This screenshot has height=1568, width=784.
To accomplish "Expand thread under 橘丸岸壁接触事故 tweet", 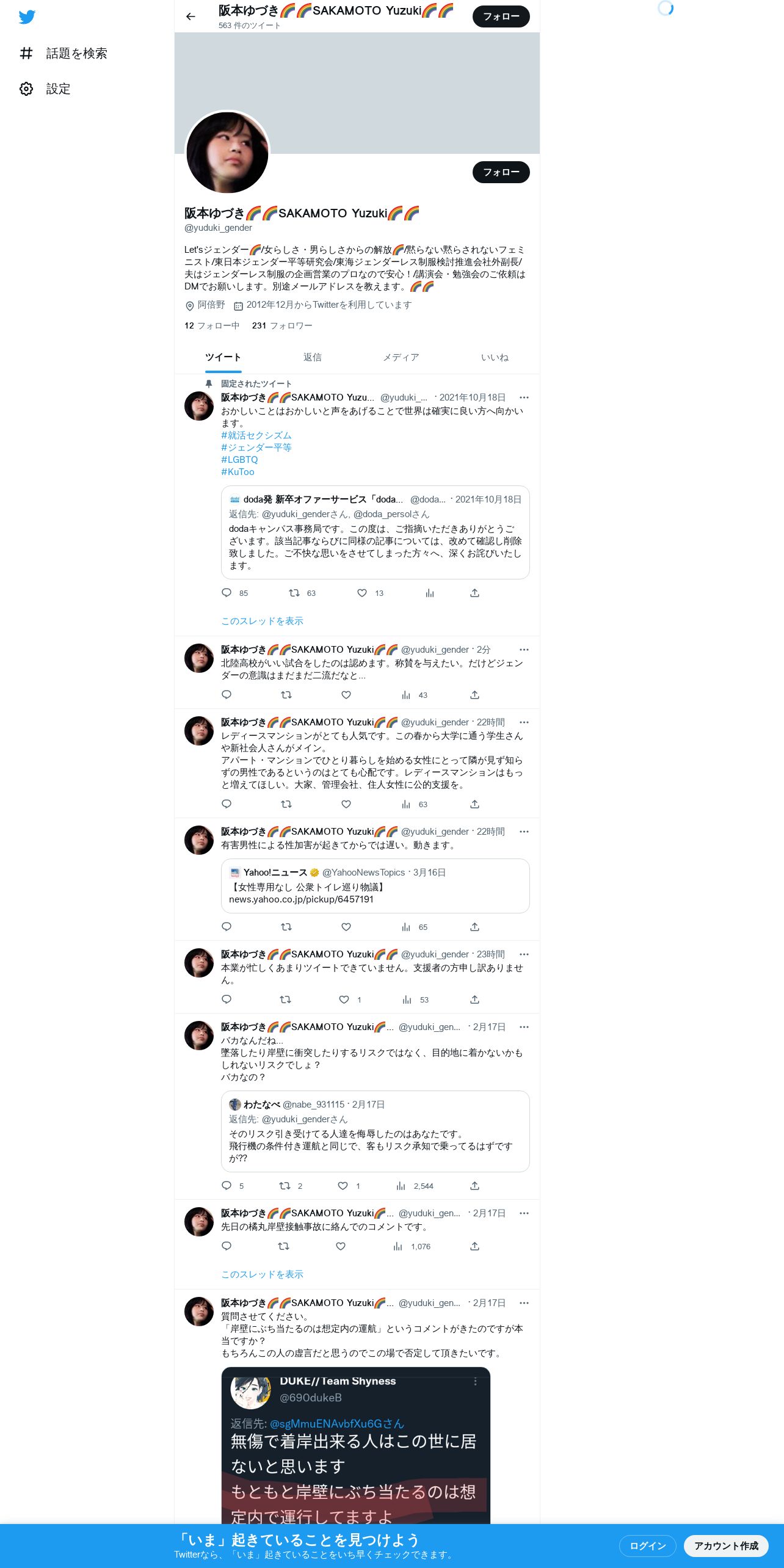I will 262,1274.
